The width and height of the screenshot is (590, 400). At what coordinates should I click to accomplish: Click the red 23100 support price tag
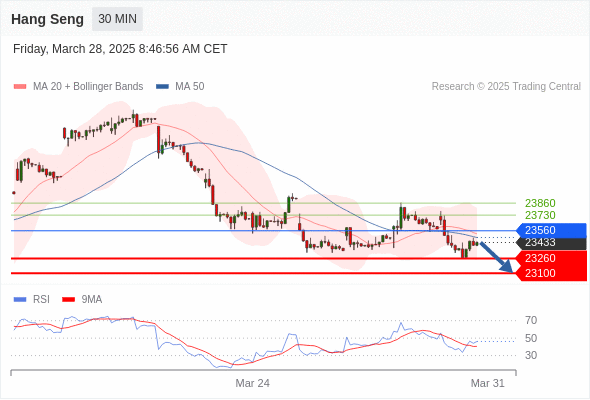click(551, 273)
